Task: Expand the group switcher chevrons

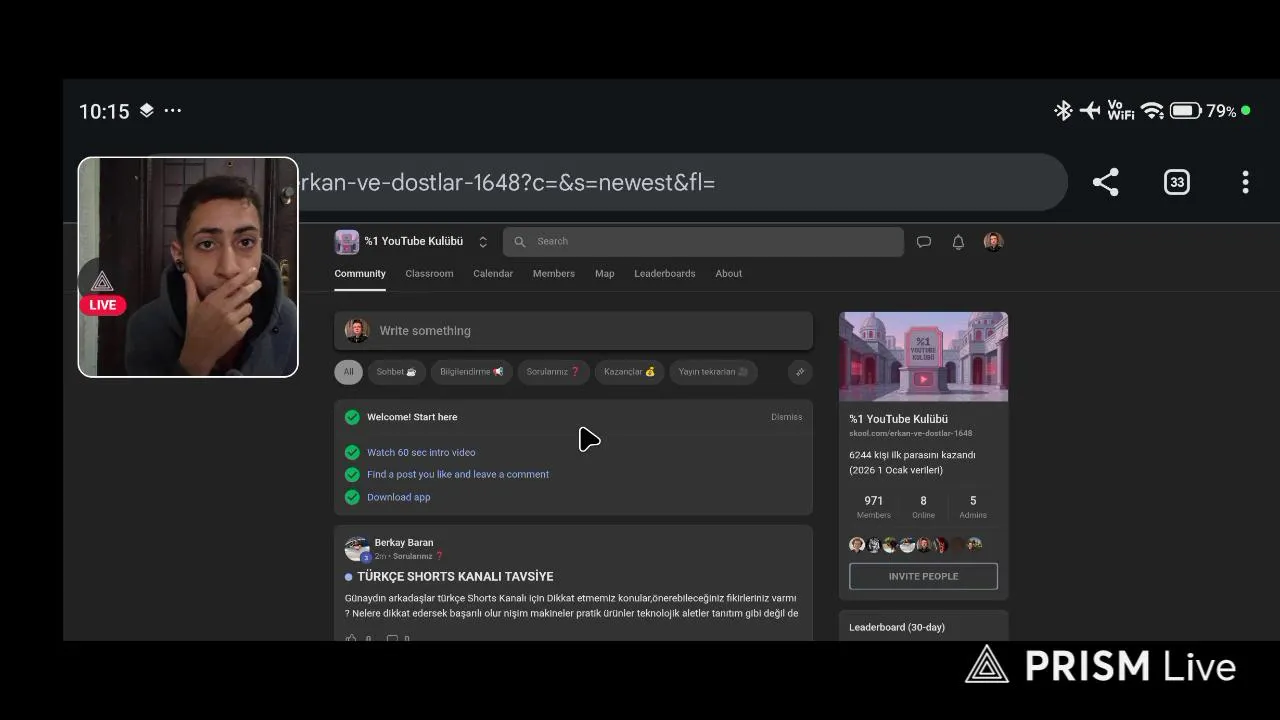Action: tap(483, 242)
